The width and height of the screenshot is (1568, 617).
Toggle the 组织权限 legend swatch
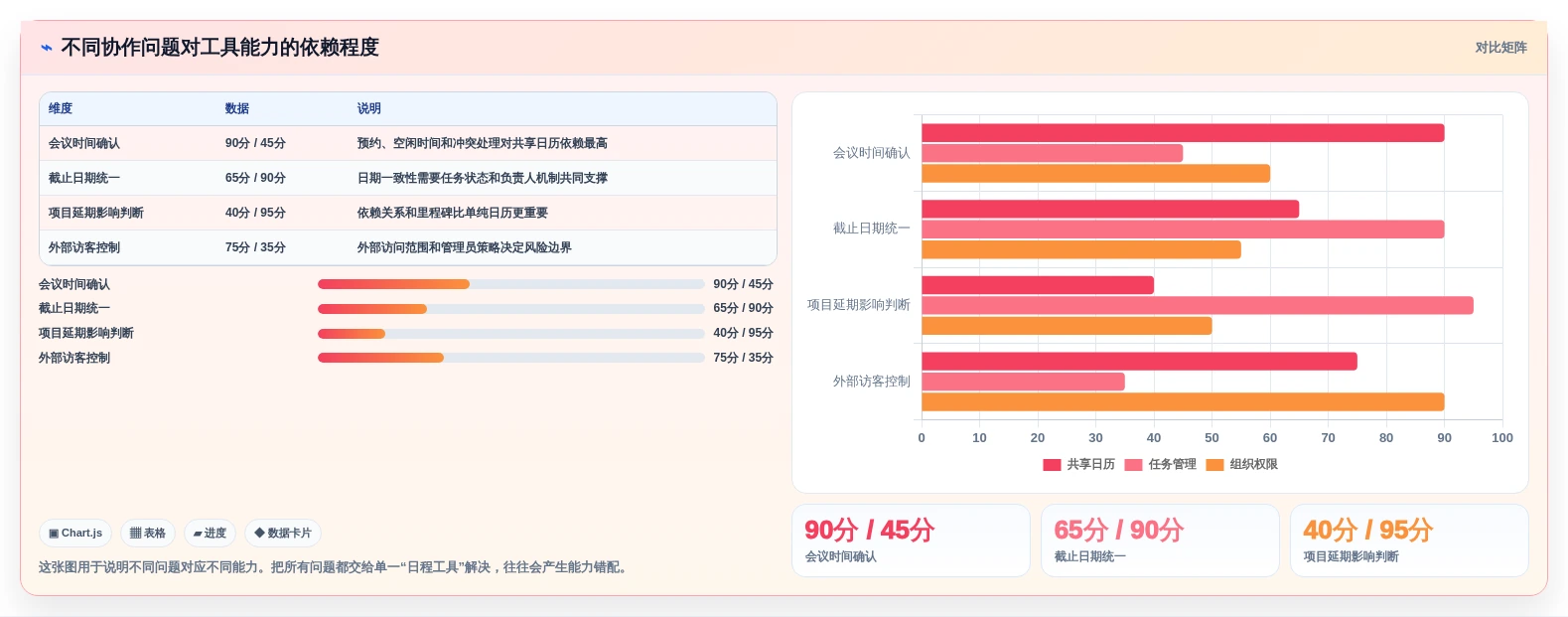pyautogui.click(x=1214, y=465)
